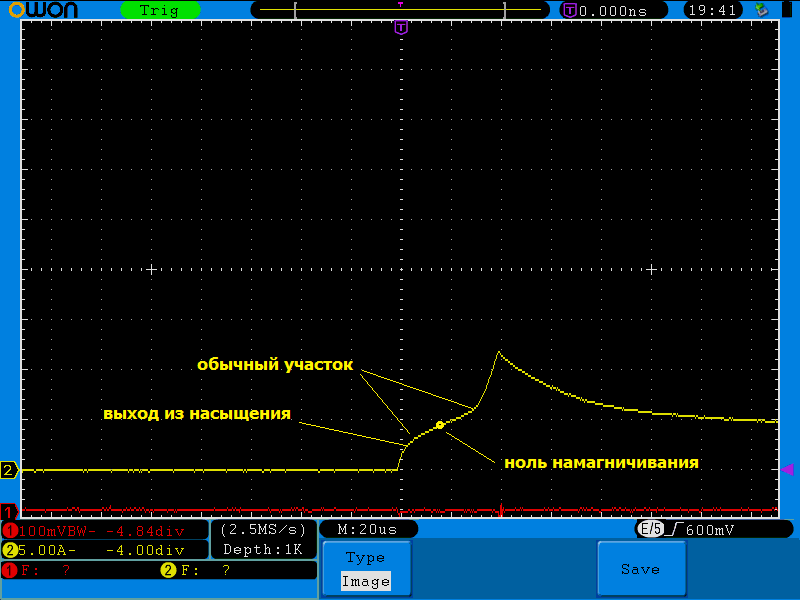Click the 19:41 clock display
The height and width of the screenshot is (600, 800).
coord(713,10)
